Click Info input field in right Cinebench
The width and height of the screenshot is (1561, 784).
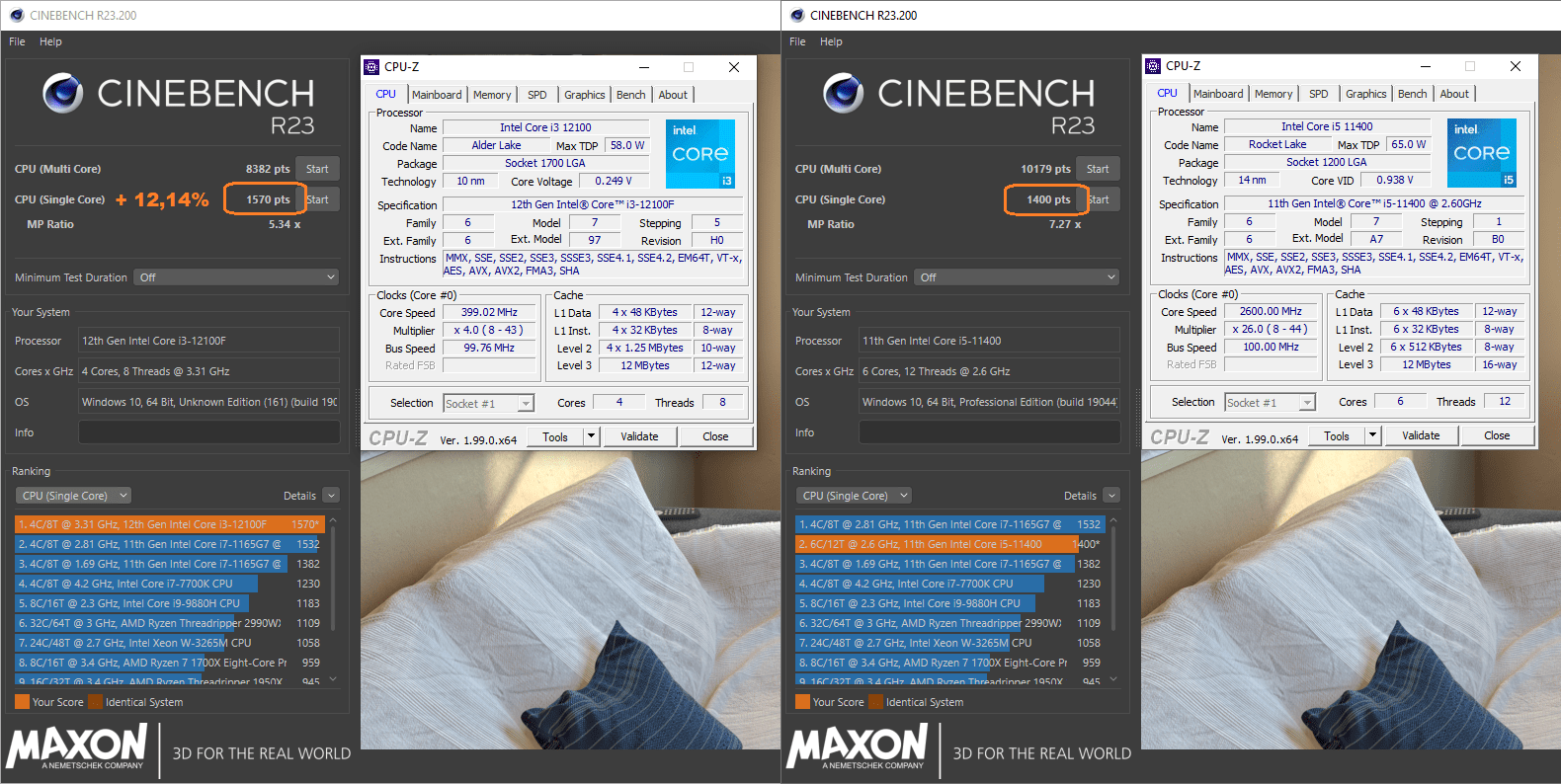[990, 432]
